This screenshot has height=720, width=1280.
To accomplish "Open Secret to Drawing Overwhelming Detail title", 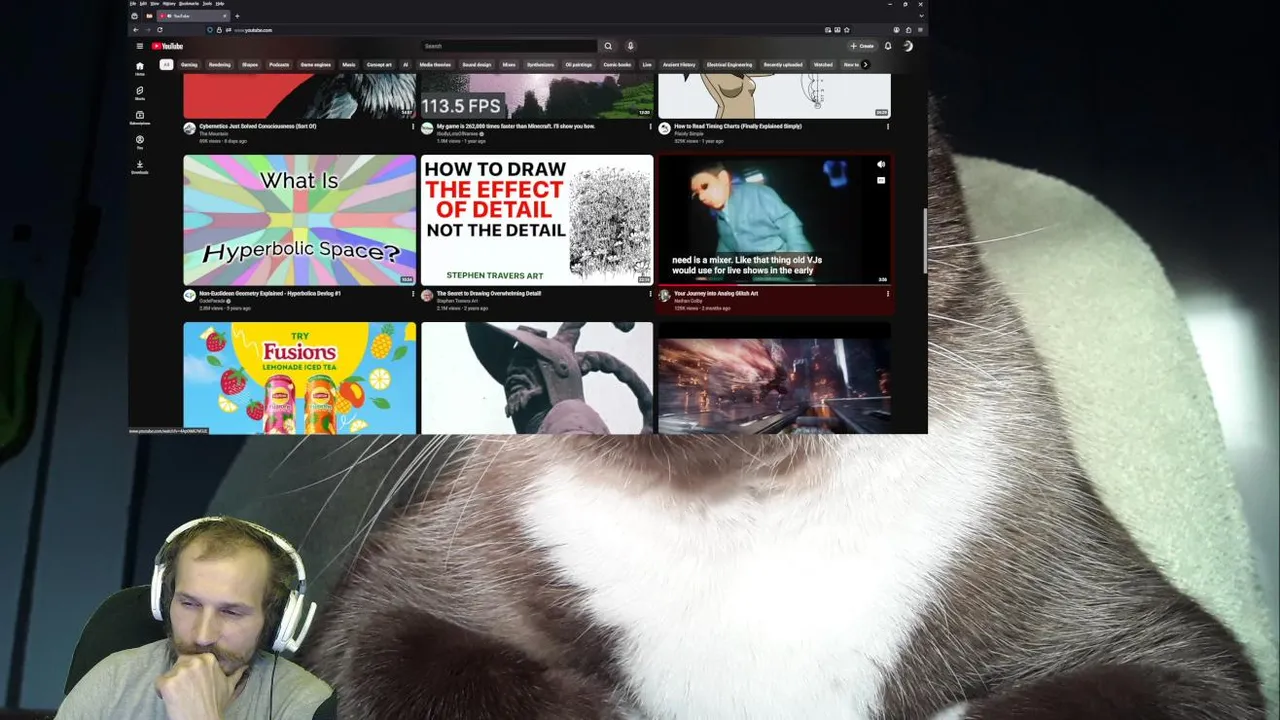I will pyautogui.click(x=489, y=293).
